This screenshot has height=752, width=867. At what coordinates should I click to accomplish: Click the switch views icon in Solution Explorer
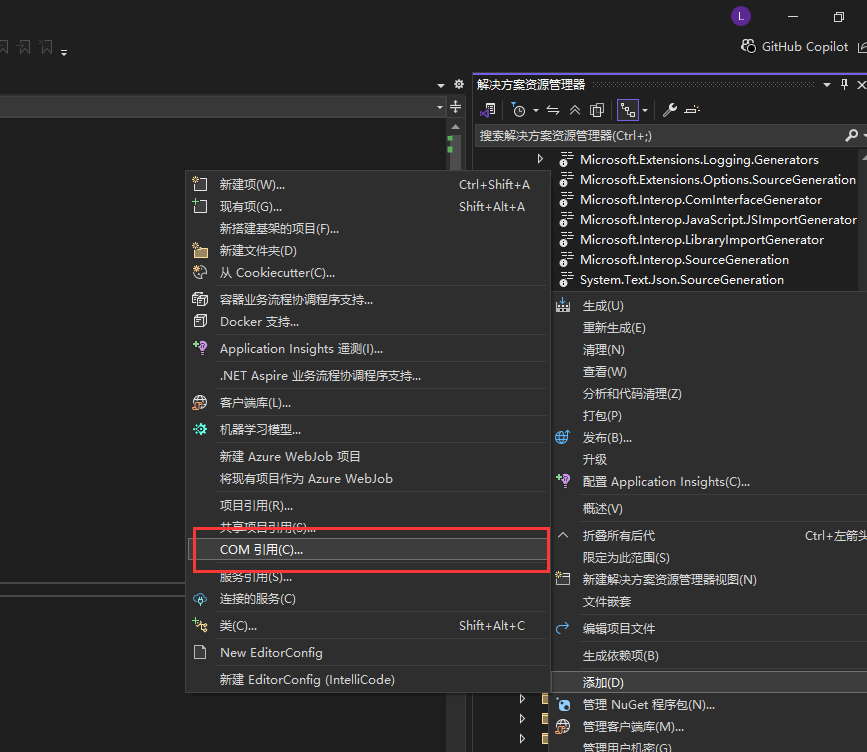(x=489, y=110)
